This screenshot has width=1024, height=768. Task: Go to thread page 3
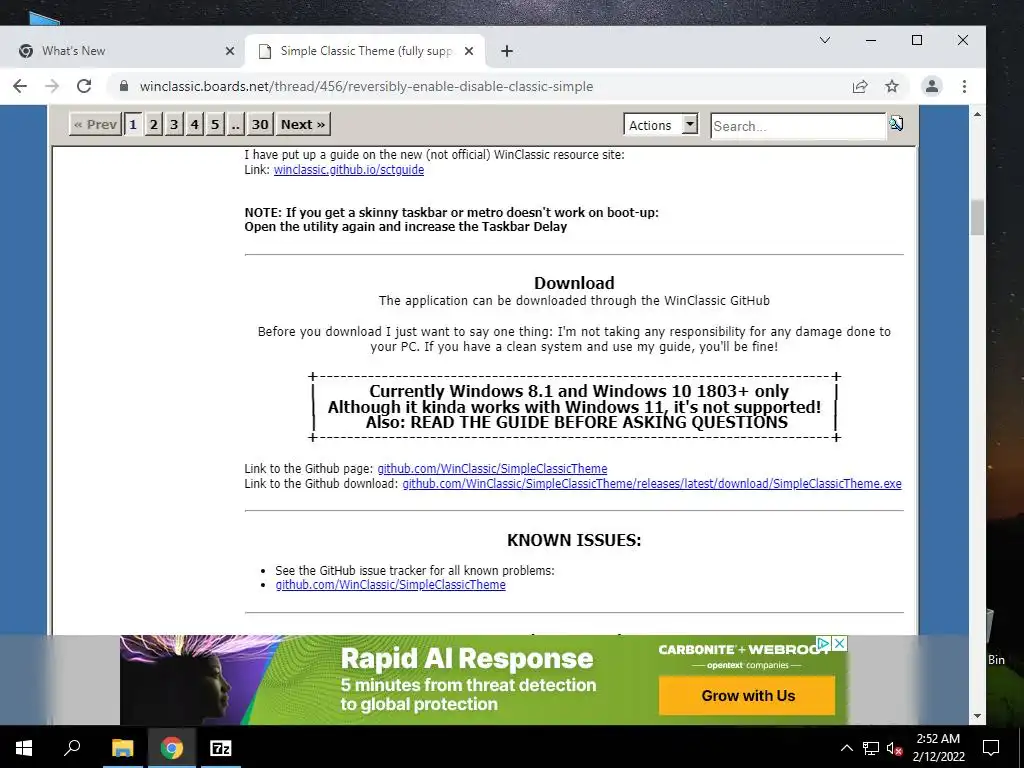174,124
